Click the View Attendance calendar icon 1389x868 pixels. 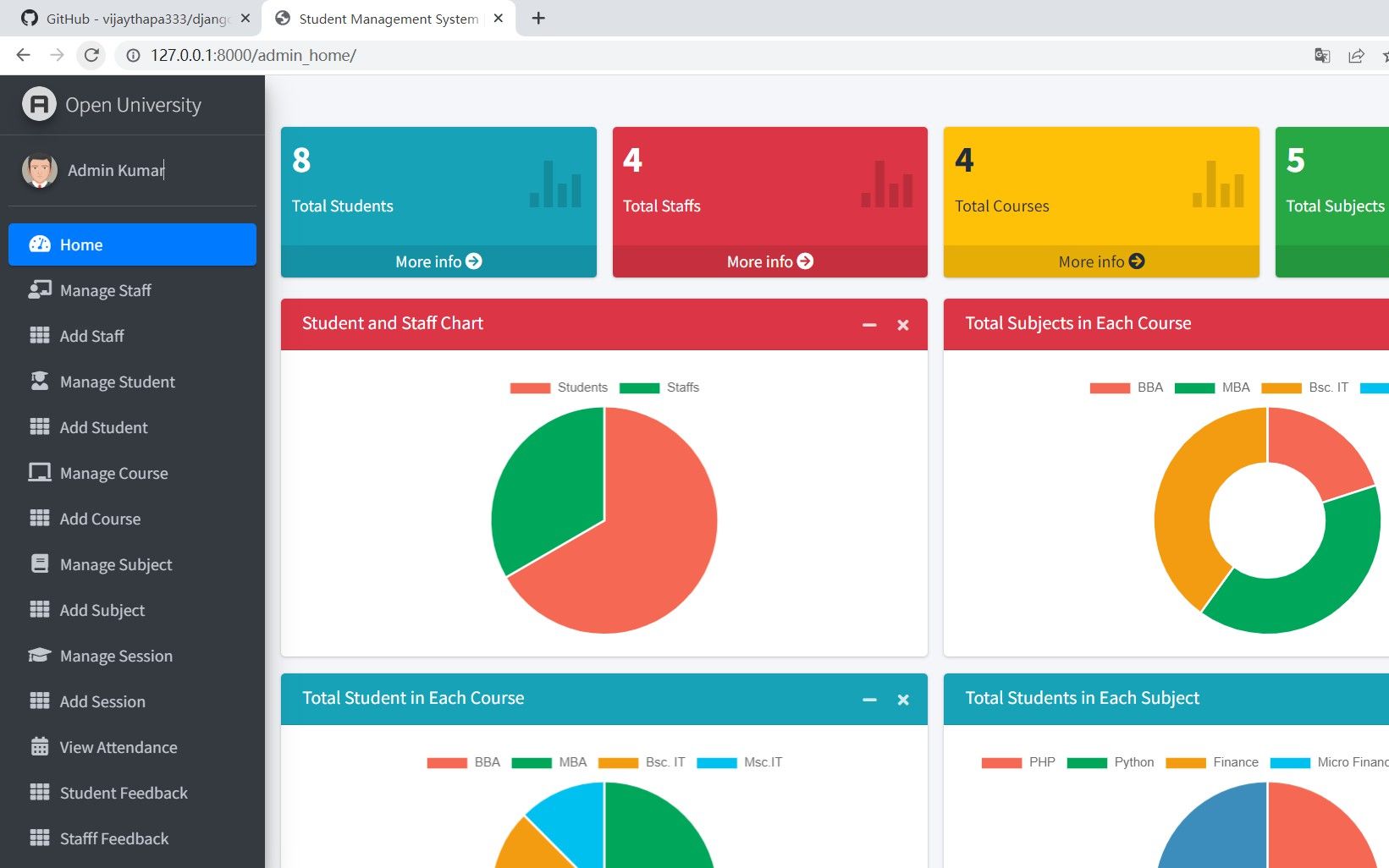click(x=40, y=747)
